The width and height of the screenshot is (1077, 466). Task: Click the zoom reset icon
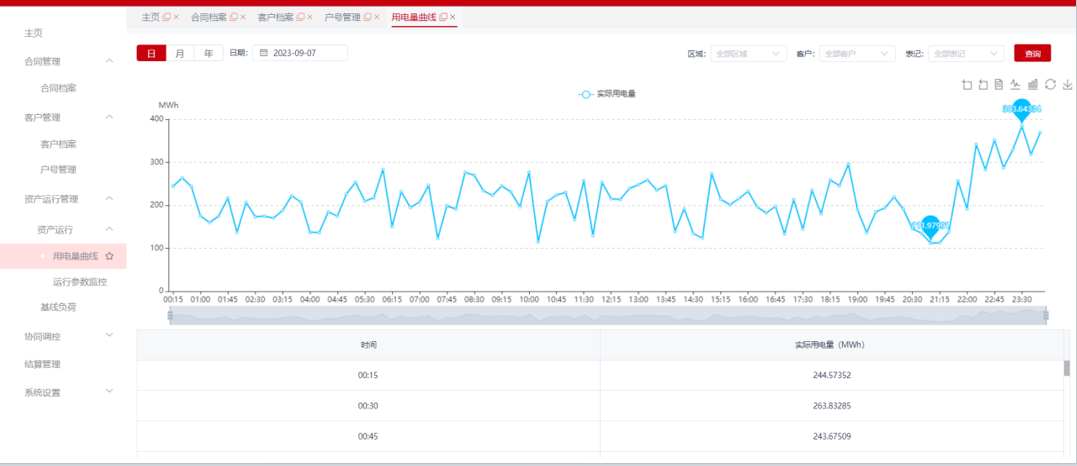pos(983,85)
